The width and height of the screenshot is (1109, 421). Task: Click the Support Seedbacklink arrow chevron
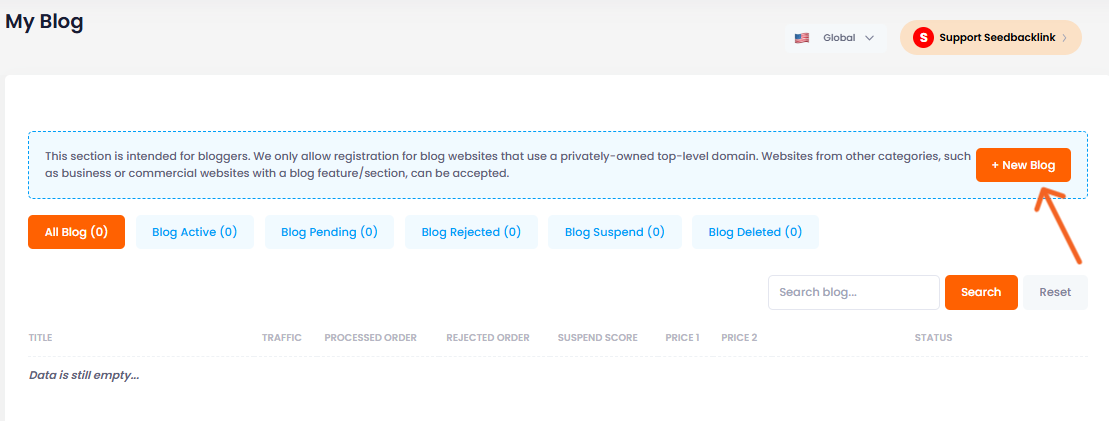1064,38
